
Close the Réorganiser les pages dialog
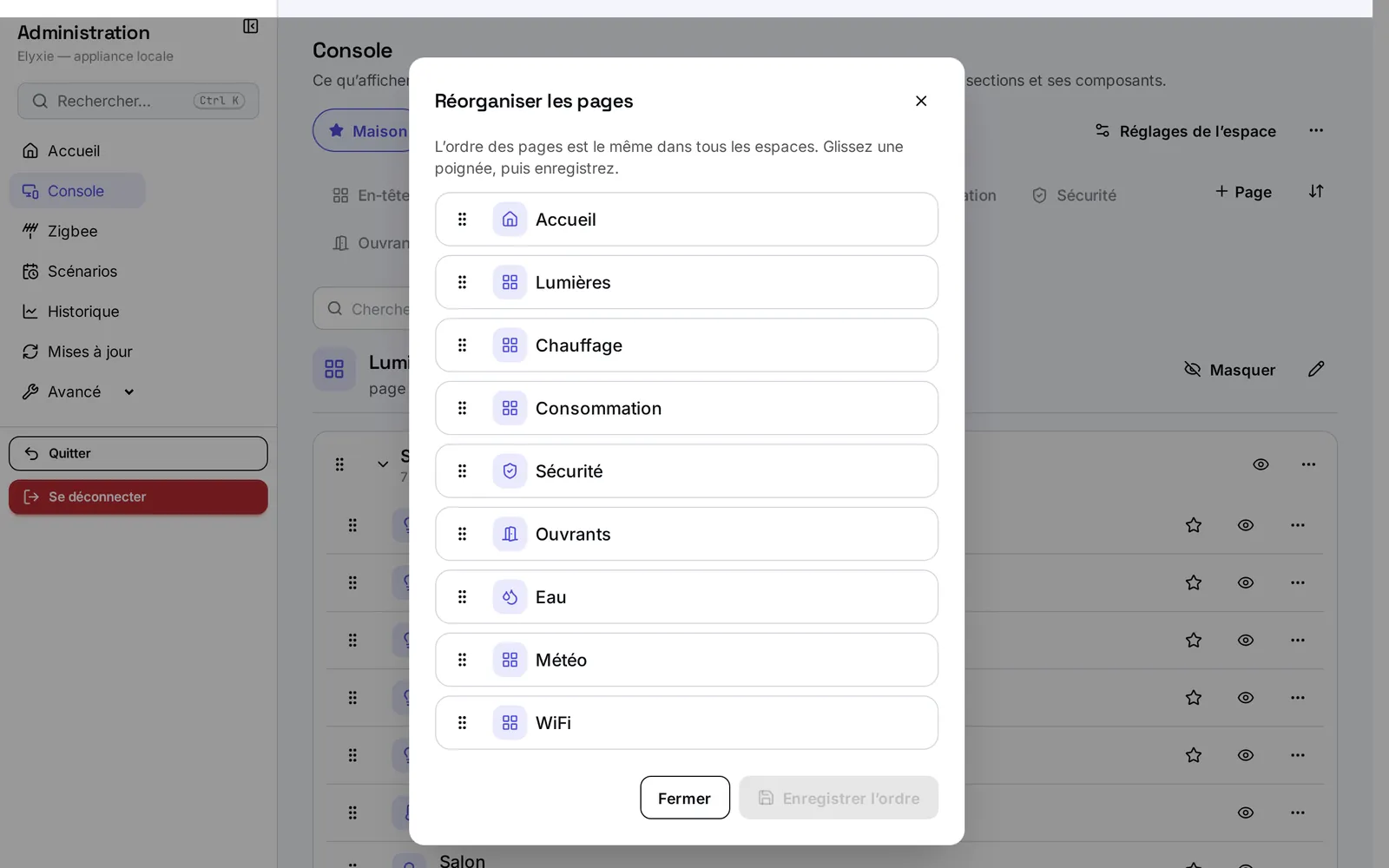[921, 101]
